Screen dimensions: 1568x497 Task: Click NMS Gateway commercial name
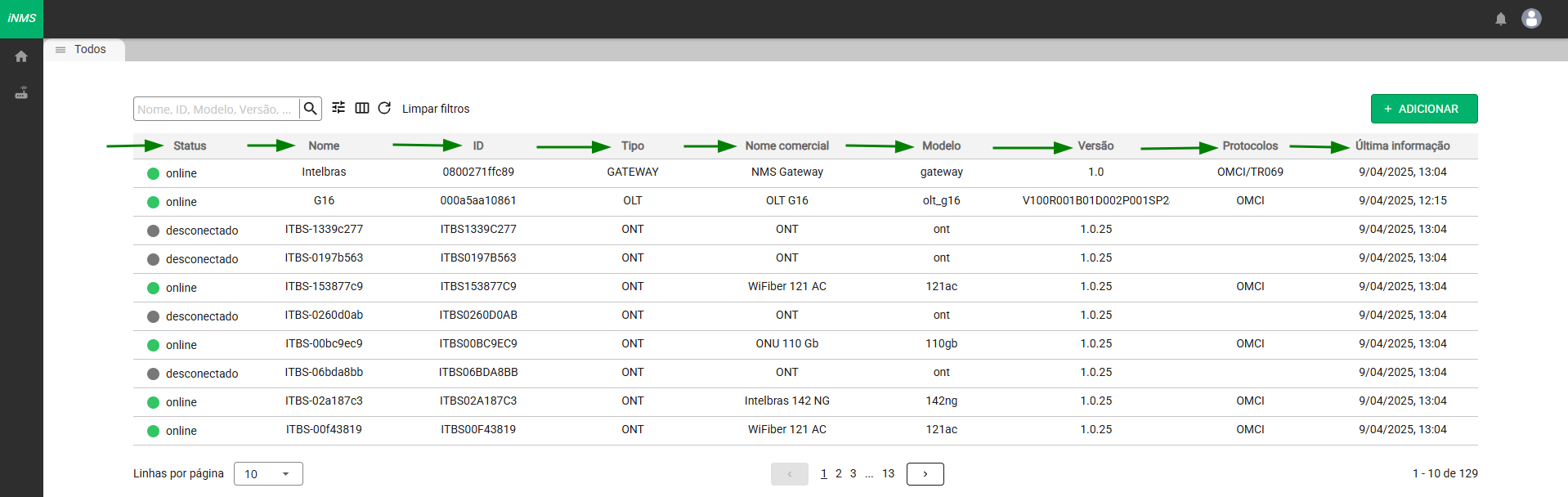(x=787, y=172)
